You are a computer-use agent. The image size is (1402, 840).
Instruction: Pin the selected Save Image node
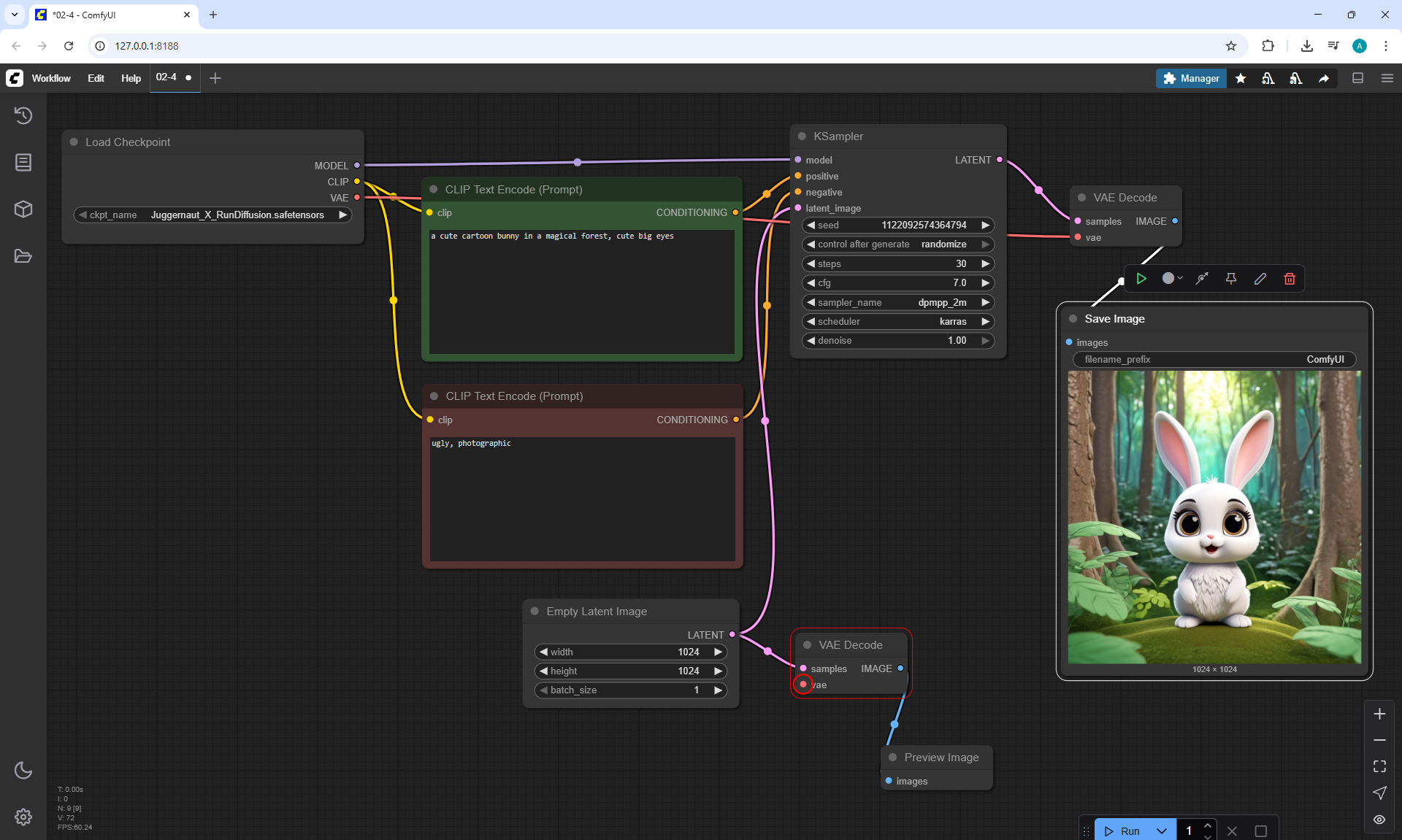(x=1231, y=279)
